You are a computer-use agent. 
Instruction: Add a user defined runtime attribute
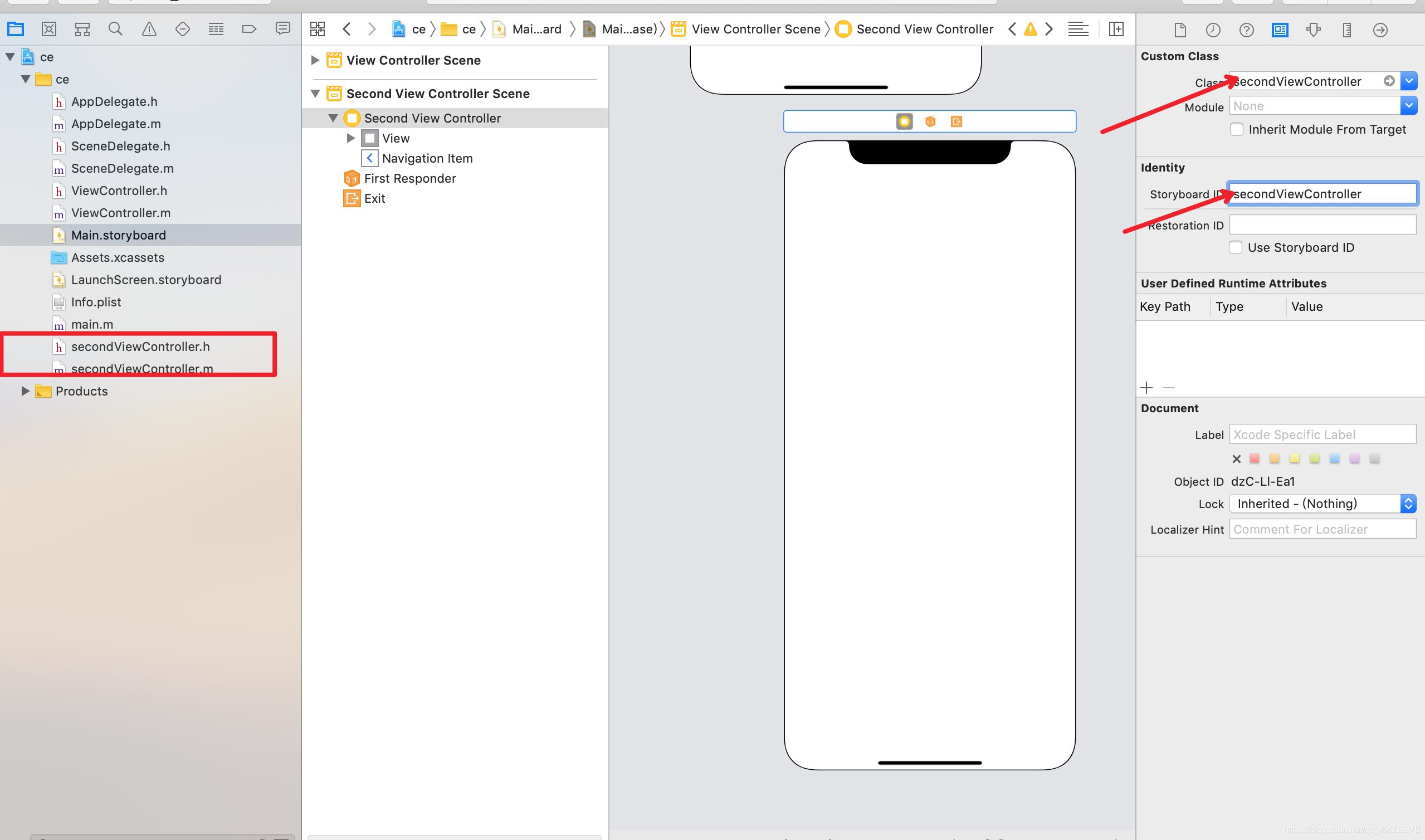coord(1146,388)
